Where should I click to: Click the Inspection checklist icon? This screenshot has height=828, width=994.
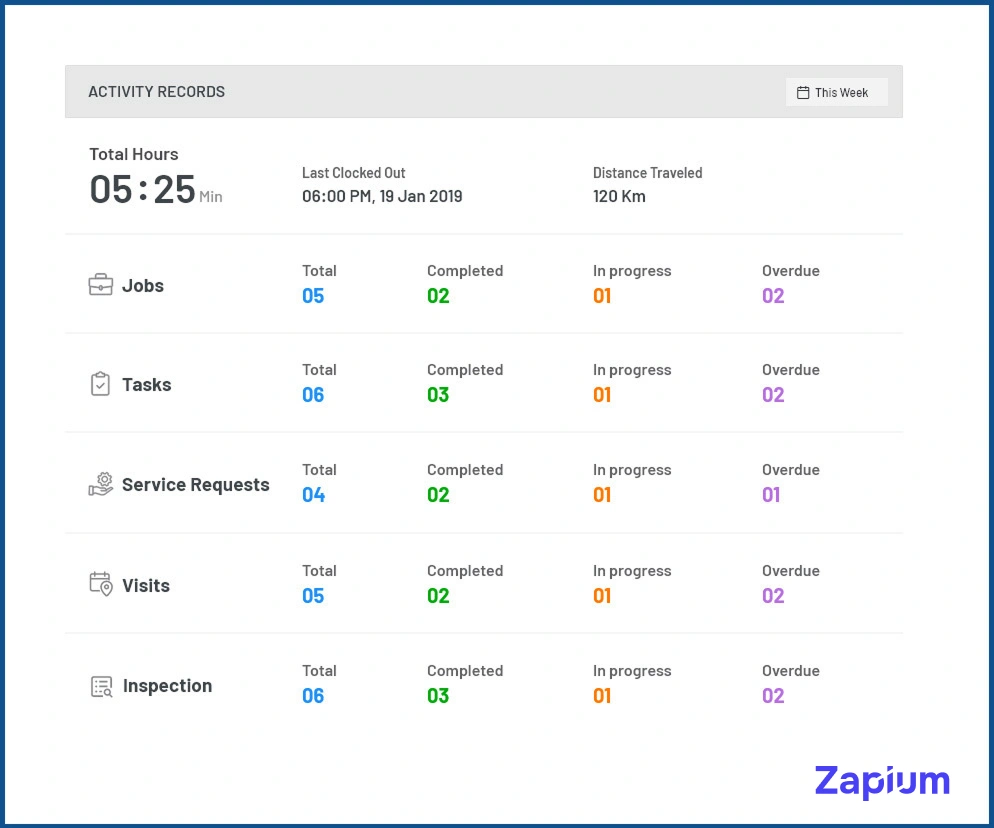pyautogui.click(x=101, y=686)
